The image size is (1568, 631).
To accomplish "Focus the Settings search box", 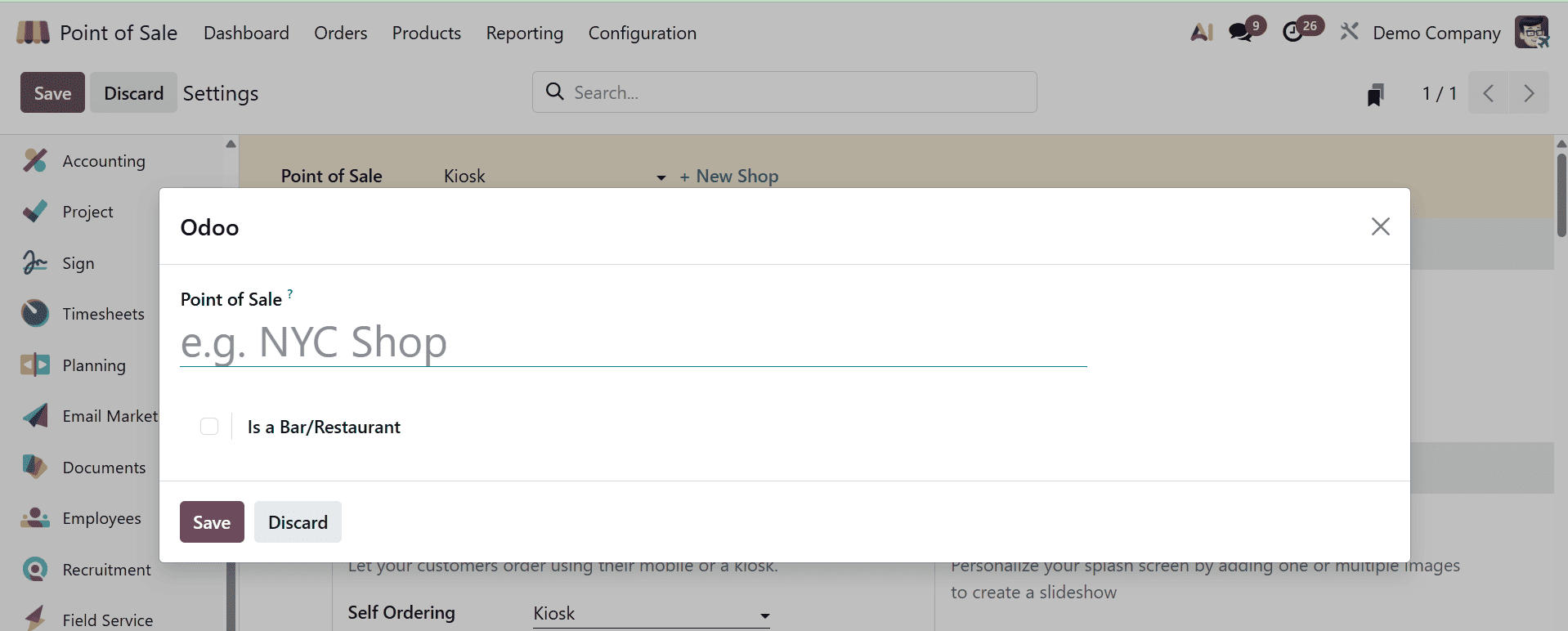I will (x=785, y=92).
